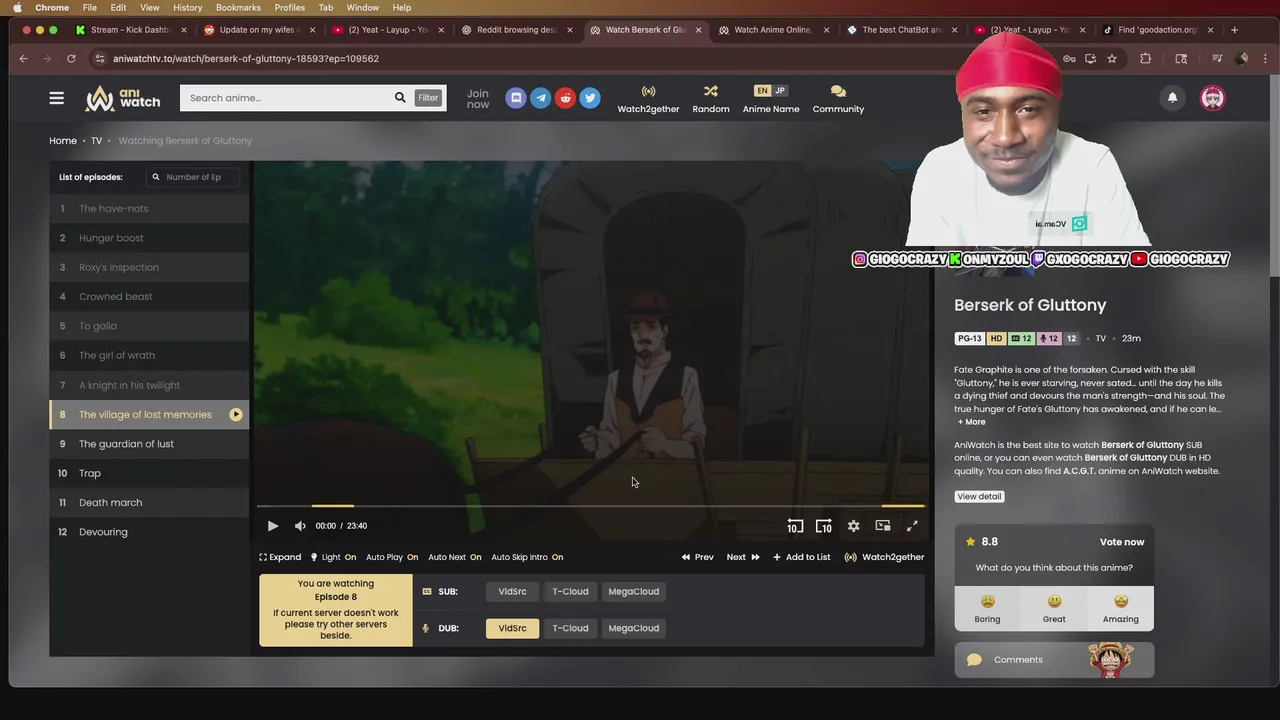The height and width of the screenshot is (720, 1280).
Task: Skip the video forward 10 seconds
Action: (x=824, y=526)
